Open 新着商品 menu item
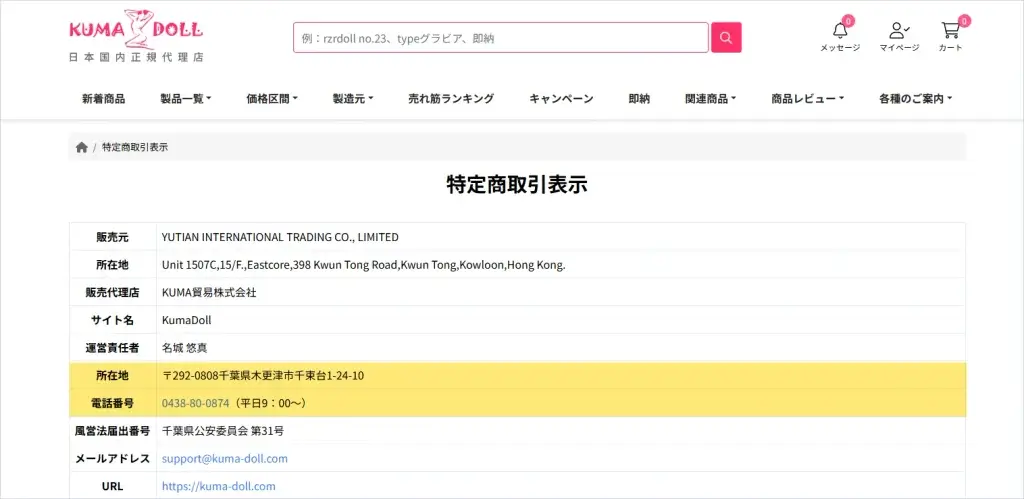Image resolution: width=1024 pixels, height=499 pixels. click(103, 99)
